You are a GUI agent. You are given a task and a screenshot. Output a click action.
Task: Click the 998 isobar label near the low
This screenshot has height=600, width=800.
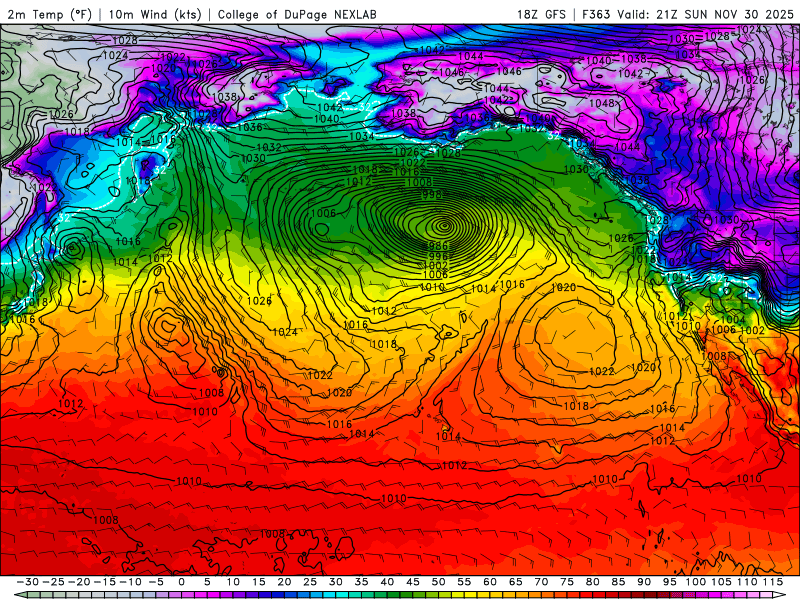pyautogui.click(x=432, y=194)
